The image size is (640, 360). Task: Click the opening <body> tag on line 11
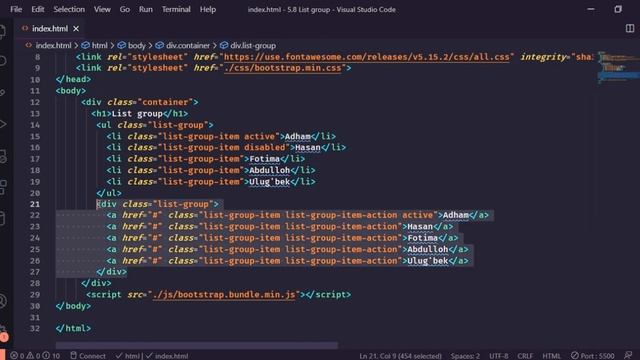click(71, 91)
